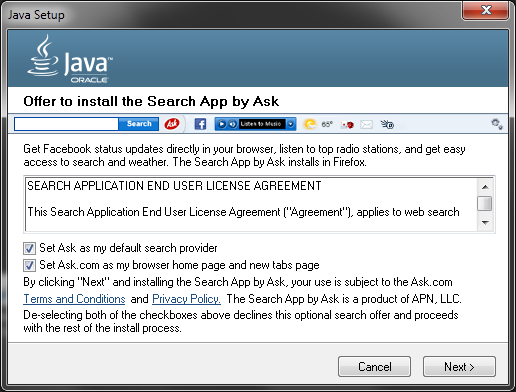Expand the Listen to Music dropdown arrow
Image resolution: width=516 pixels, height=392 pixels.
(x=291, y=124)
